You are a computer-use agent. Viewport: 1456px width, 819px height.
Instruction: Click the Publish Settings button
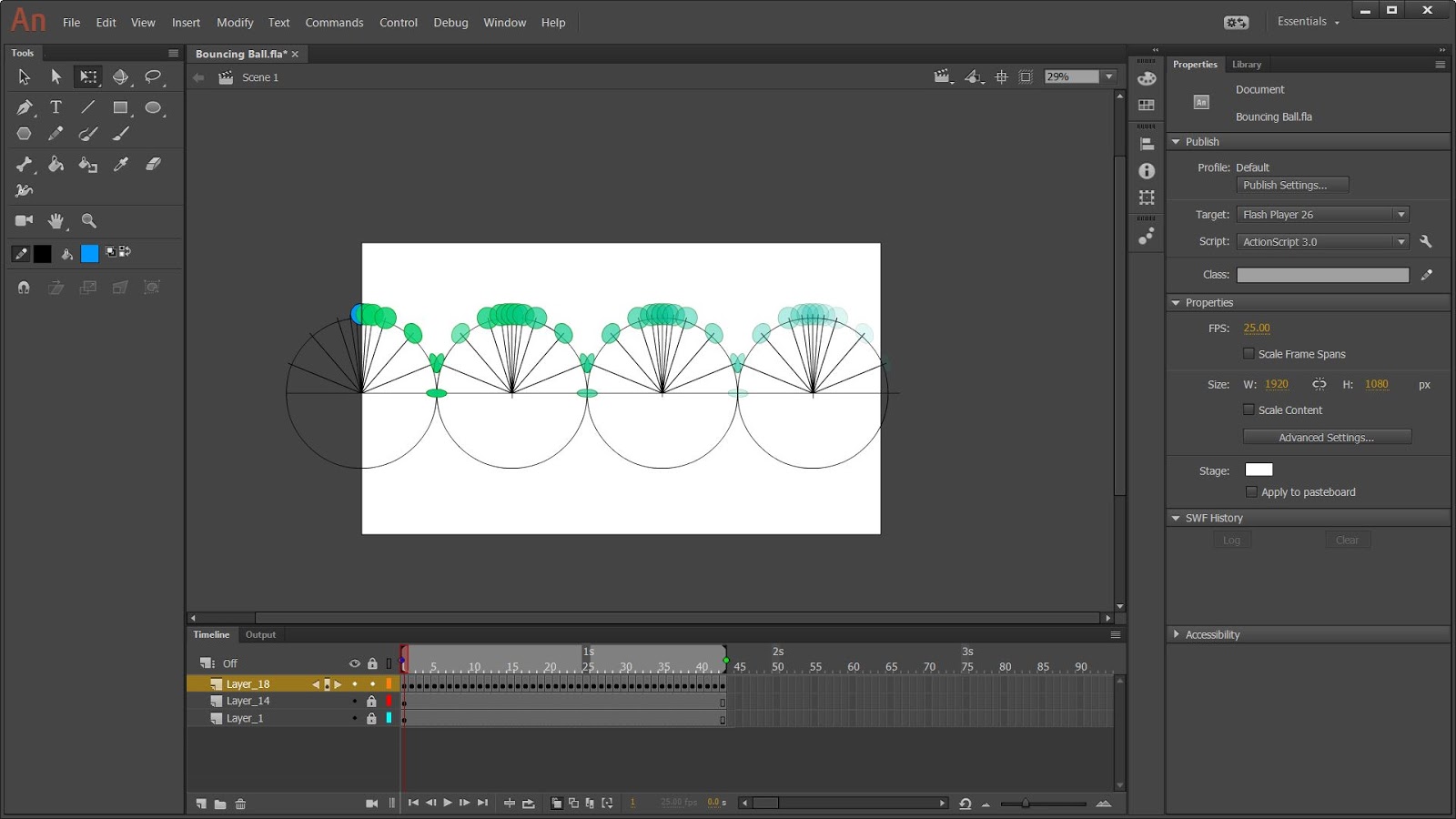point(1292,184)
